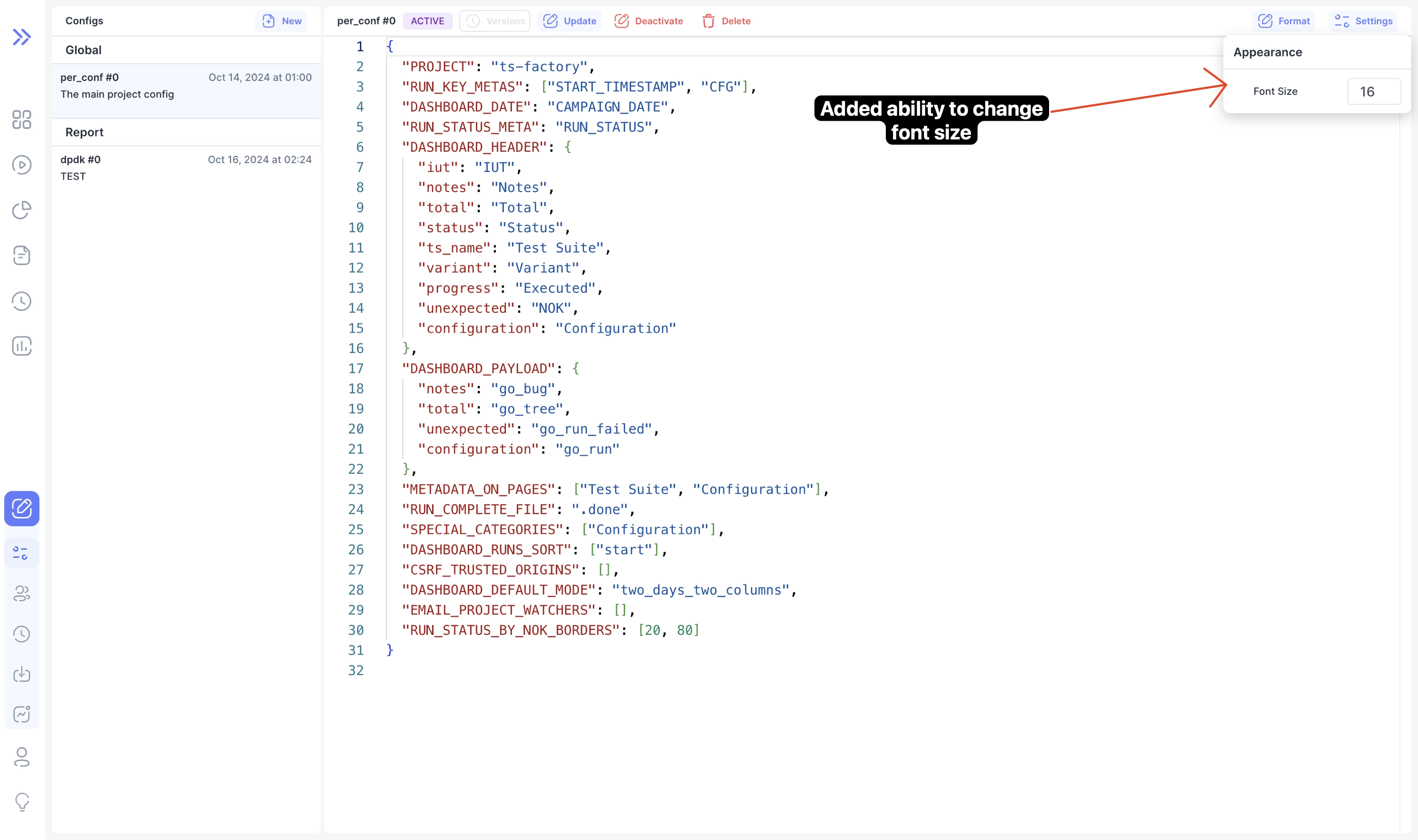
Task: Delete the per_conf #0 config
Action: coord(726,21)
